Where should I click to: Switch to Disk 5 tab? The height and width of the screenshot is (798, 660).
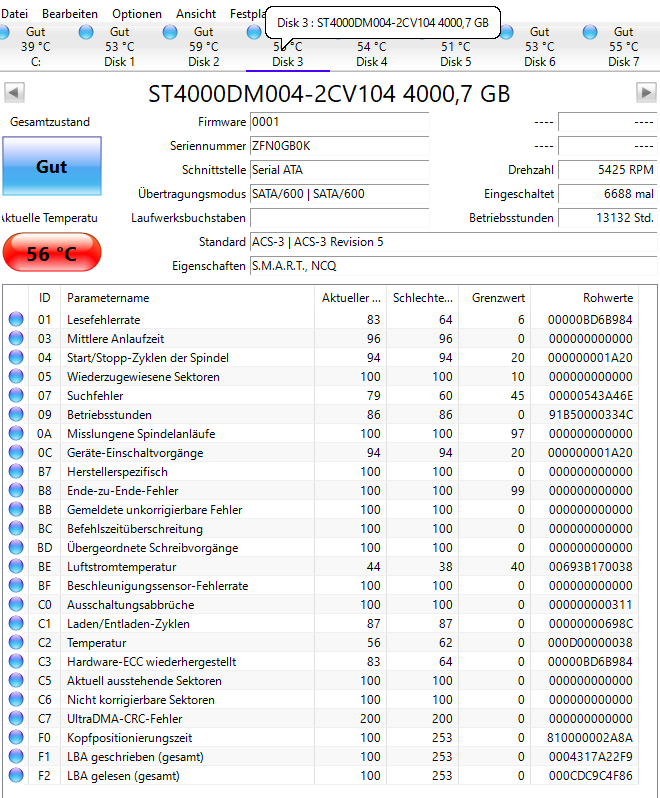(x=455, y=47)
